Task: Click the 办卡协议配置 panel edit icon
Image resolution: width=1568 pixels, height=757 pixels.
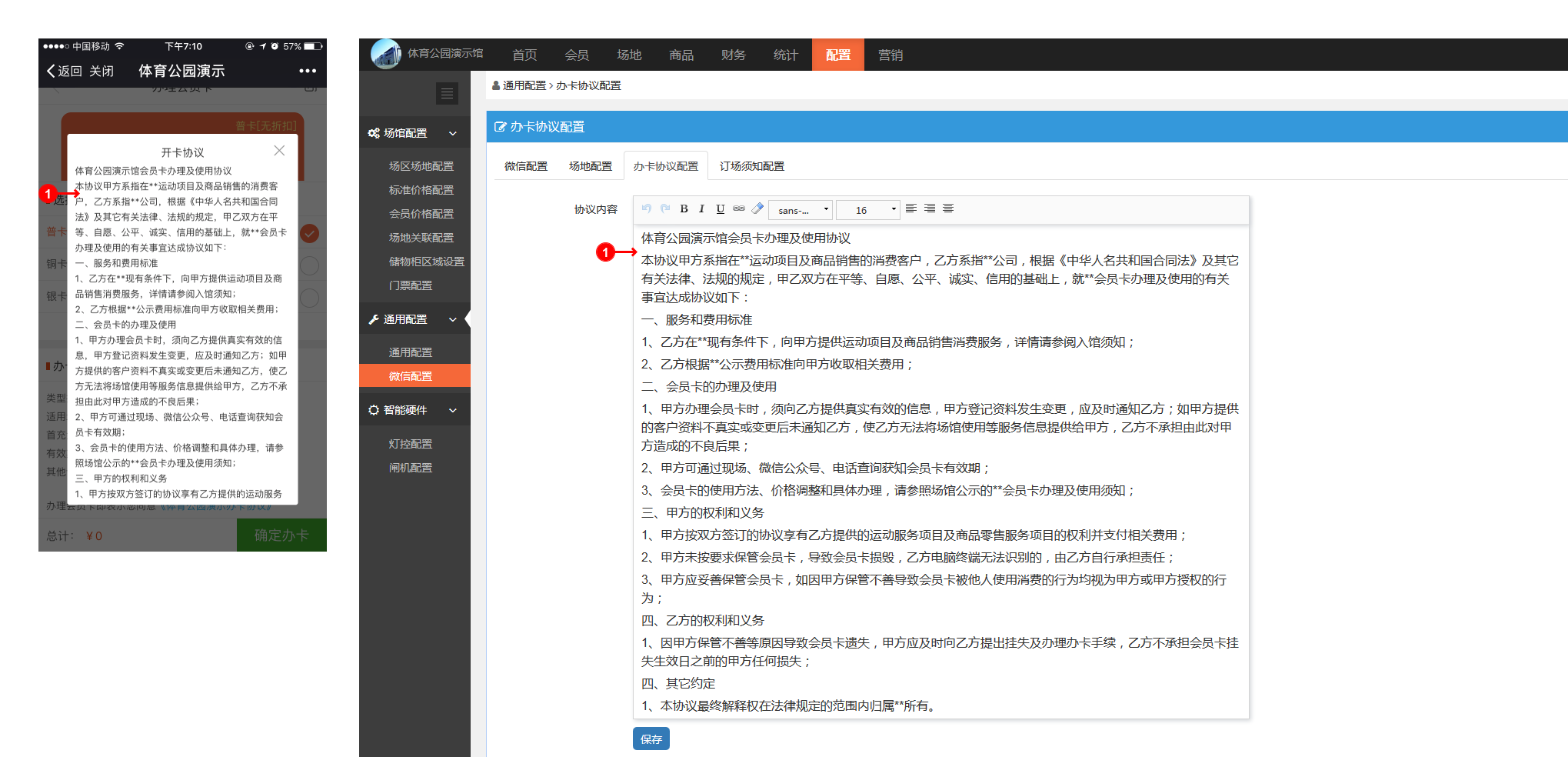Action: (x=500, y=127)
